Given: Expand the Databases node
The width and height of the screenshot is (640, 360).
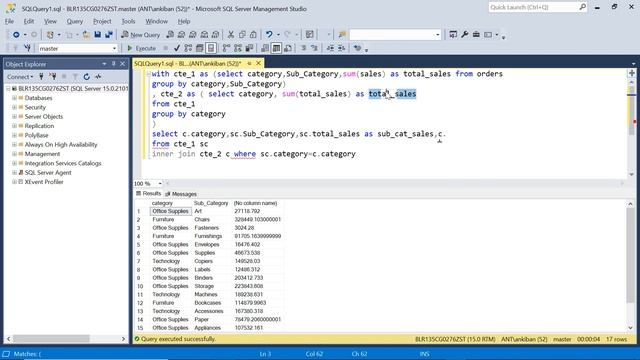Looking at the screenshot, I should (14, 98).
